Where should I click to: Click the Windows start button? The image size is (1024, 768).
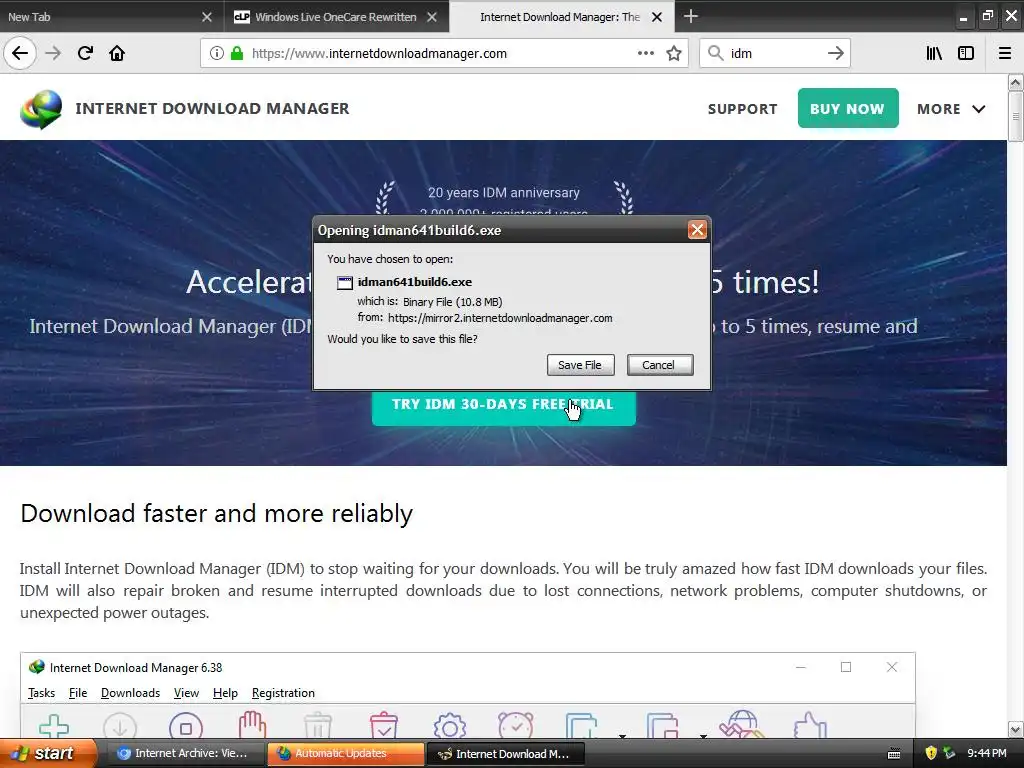48,753
